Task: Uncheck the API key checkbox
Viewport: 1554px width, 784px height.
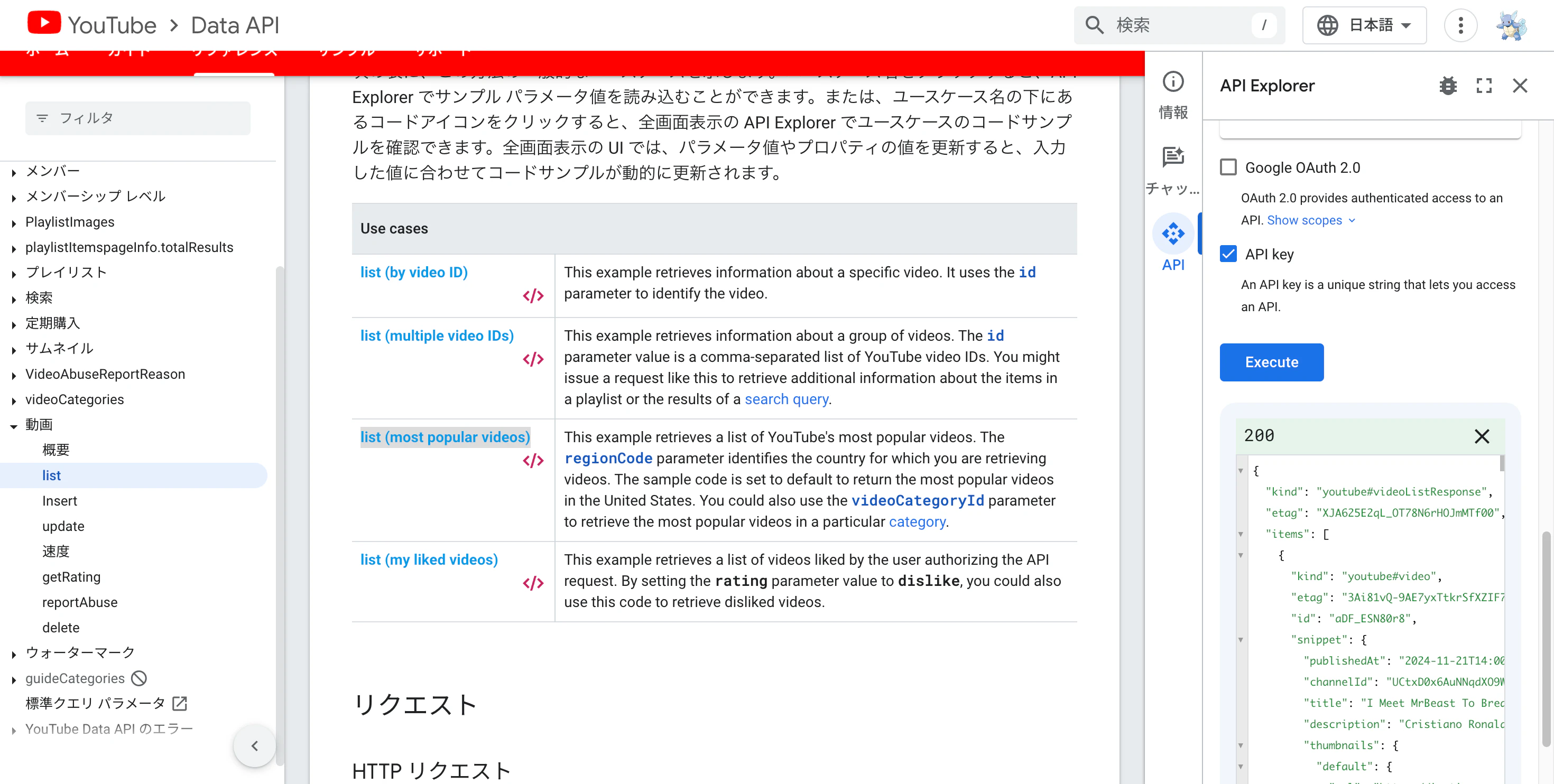Action: [x=1228, y=254]
